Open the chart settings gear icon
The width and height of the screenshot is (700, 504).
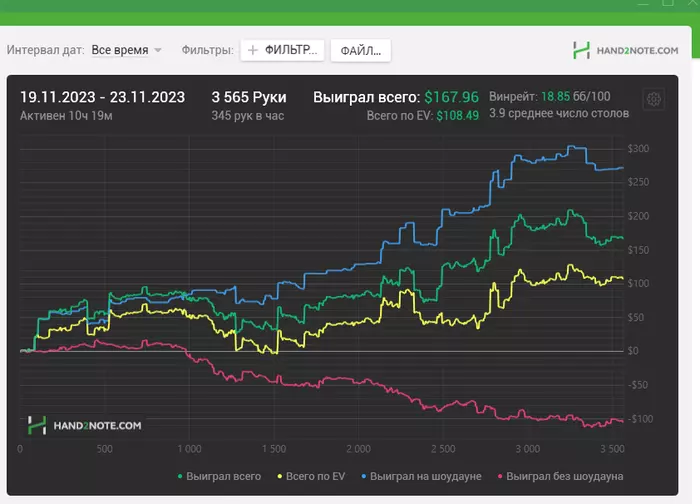654,99
